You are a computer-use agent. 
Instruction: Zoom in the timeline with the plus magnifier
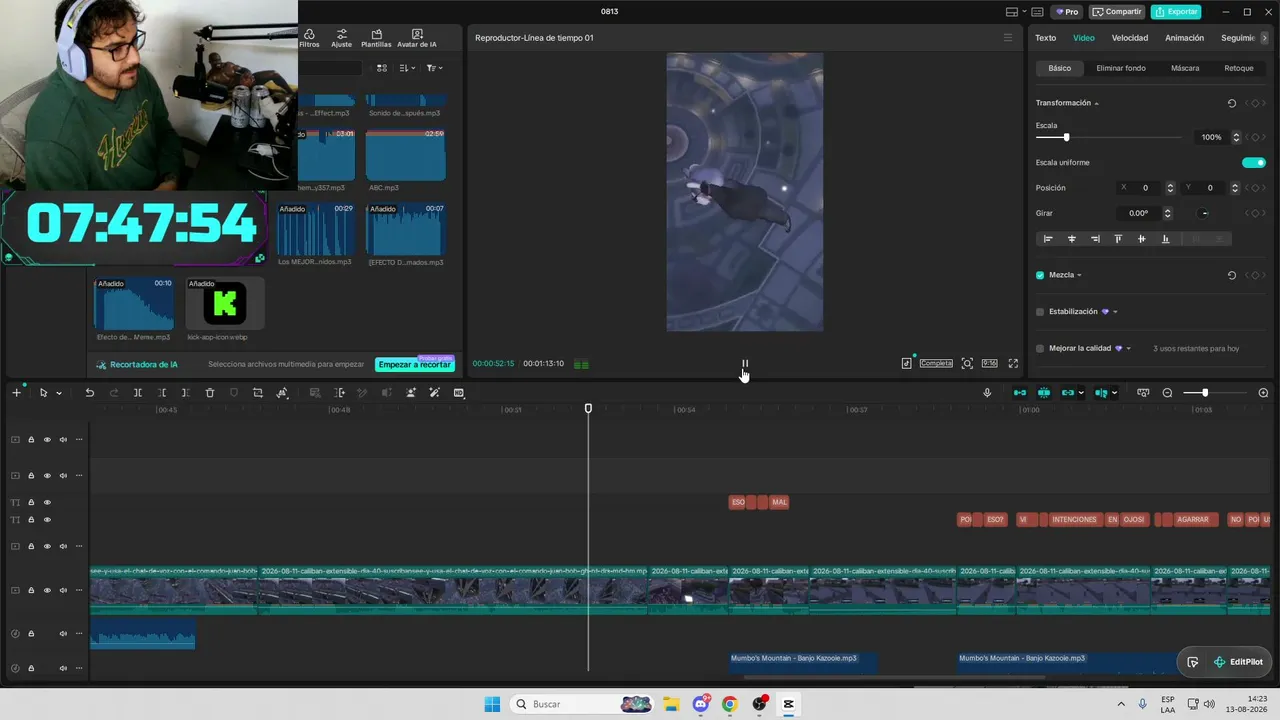pos(1263,393)
